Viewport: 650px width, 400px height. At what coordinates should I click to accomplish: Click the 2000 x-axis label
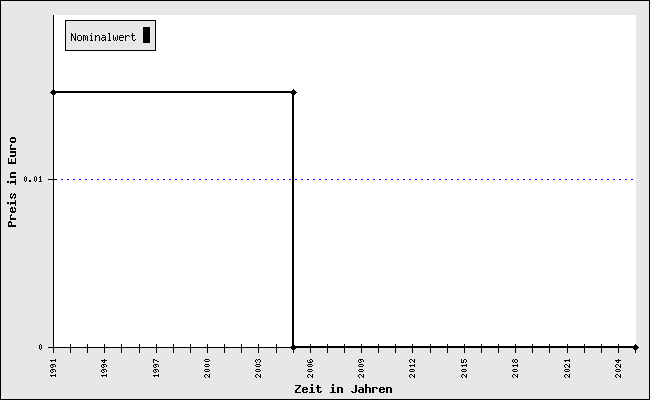(x=207, y=368)
